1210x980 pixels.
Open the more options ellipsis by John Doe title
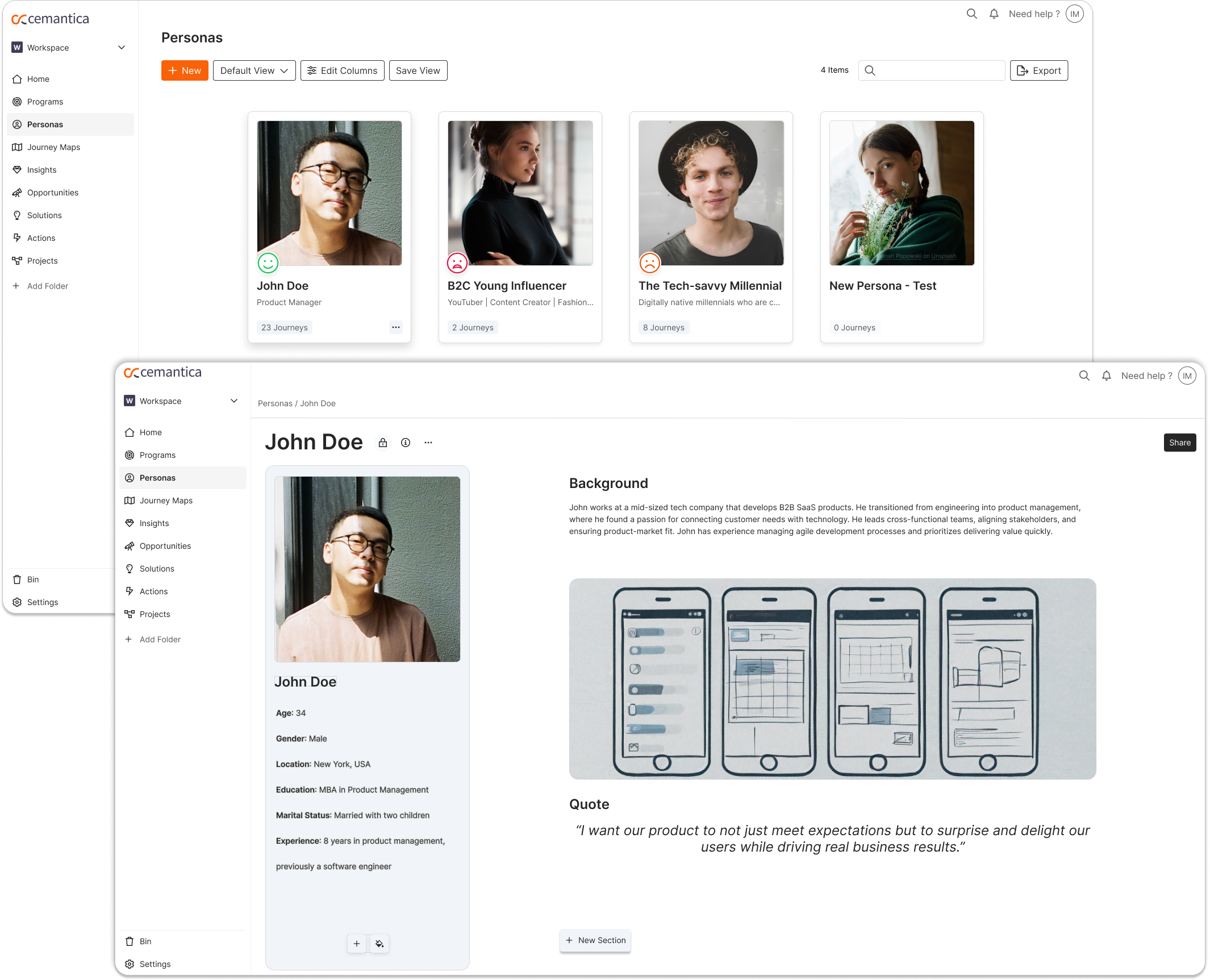pyautogui.click(x=428, y=443)
